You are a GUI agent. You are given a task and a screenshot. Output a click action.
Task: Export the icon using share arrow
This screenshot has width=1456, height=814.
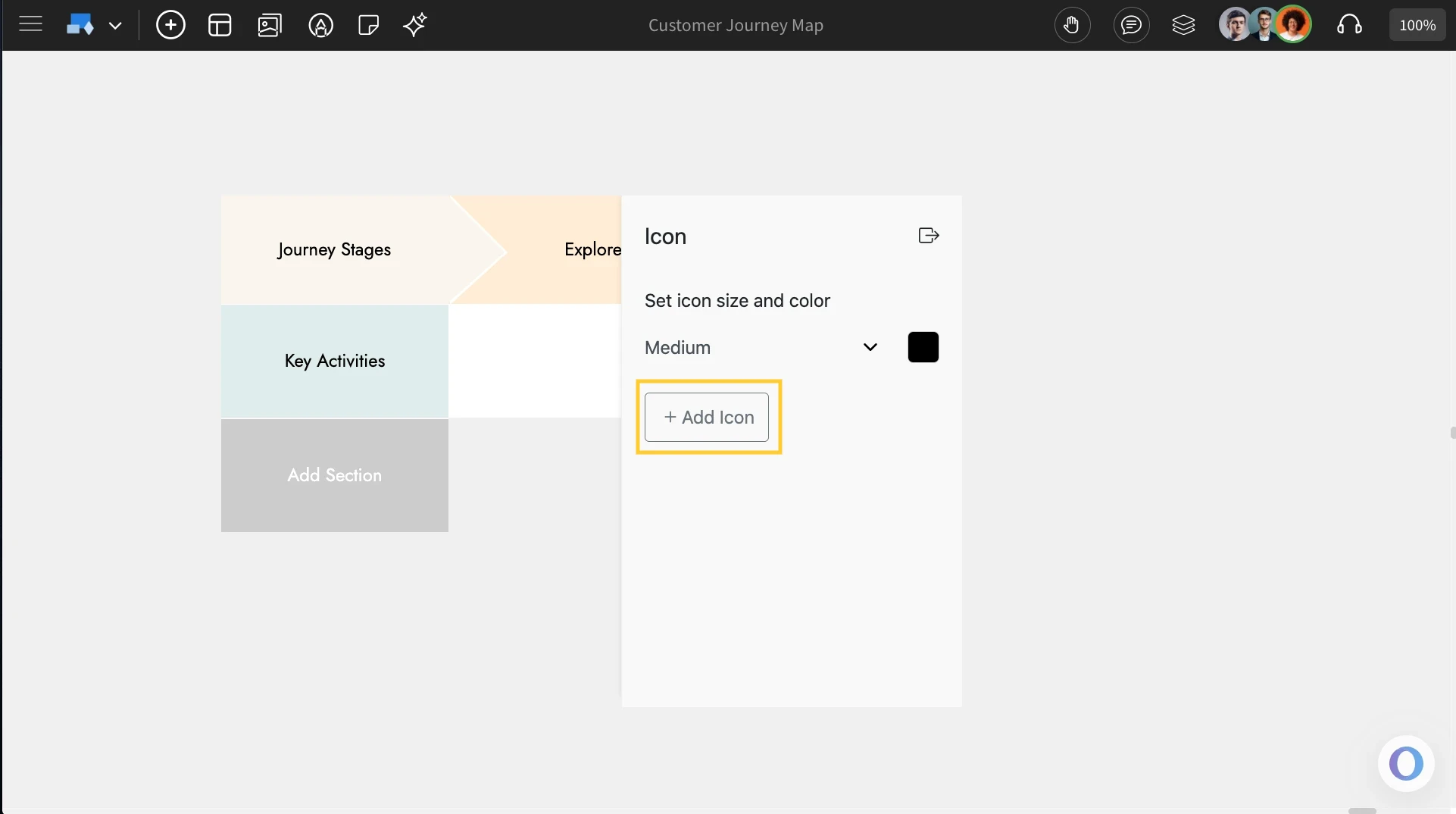tap(928, 235)
